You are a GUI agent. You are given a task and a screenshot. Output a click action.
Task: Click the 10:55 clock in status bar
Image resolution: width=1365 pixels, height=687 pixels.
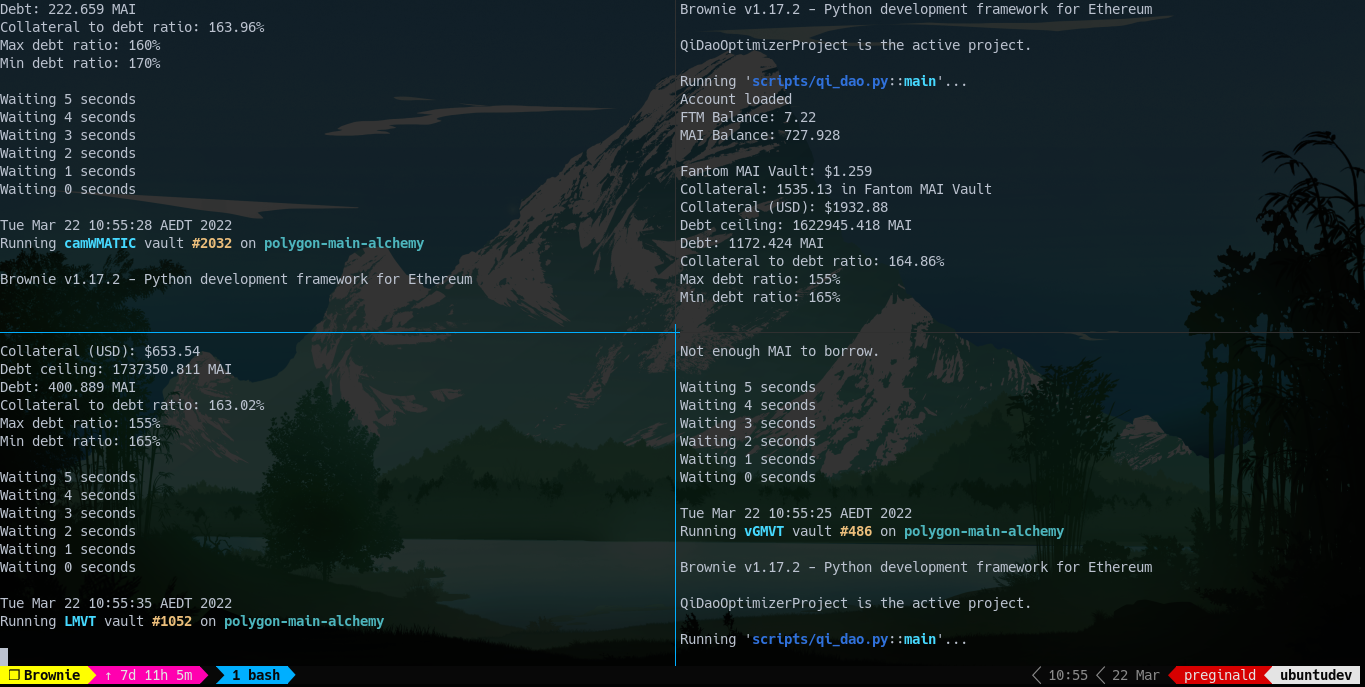pyautogui.click(x=1067, y=675)
